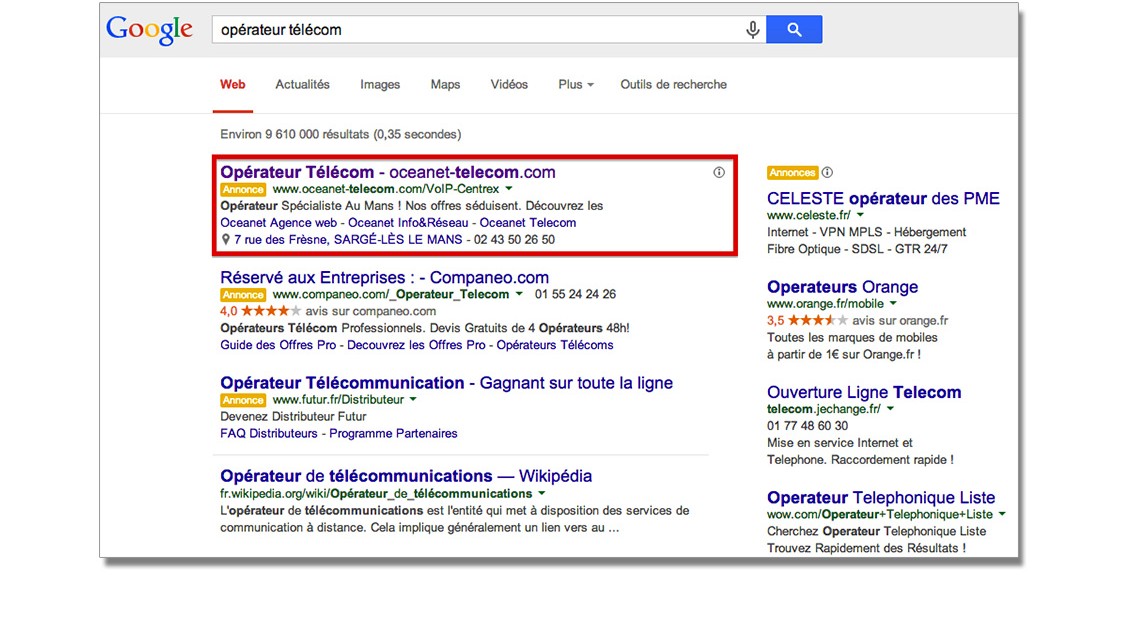This screenshot has width=1121, height=630.
Task: Open Outils de recherche options
Action: [x=673, y=85]
